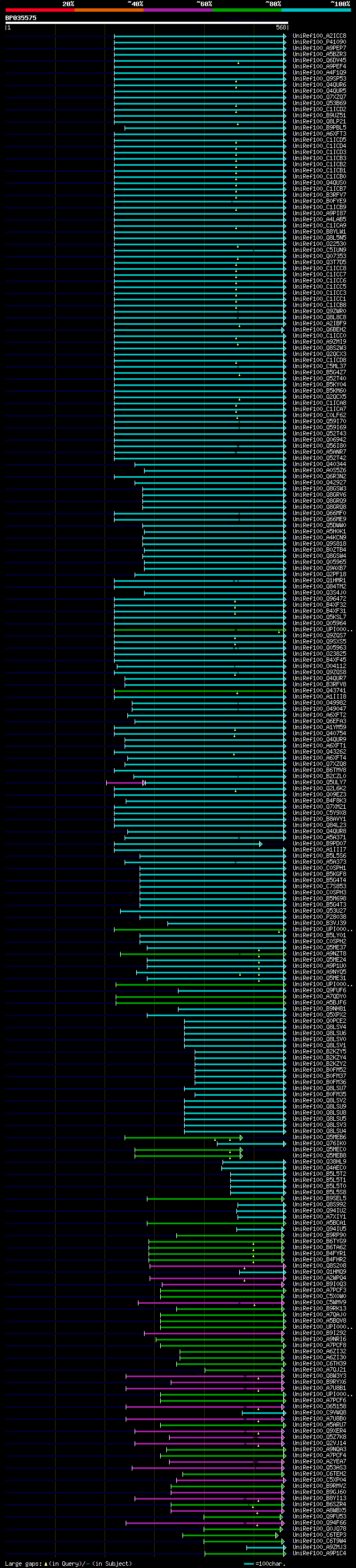This screenshot has height=1568, width=356.
Task: Select hit 'UniRef100_A9PI87'
Action: [x=319, y=214]
